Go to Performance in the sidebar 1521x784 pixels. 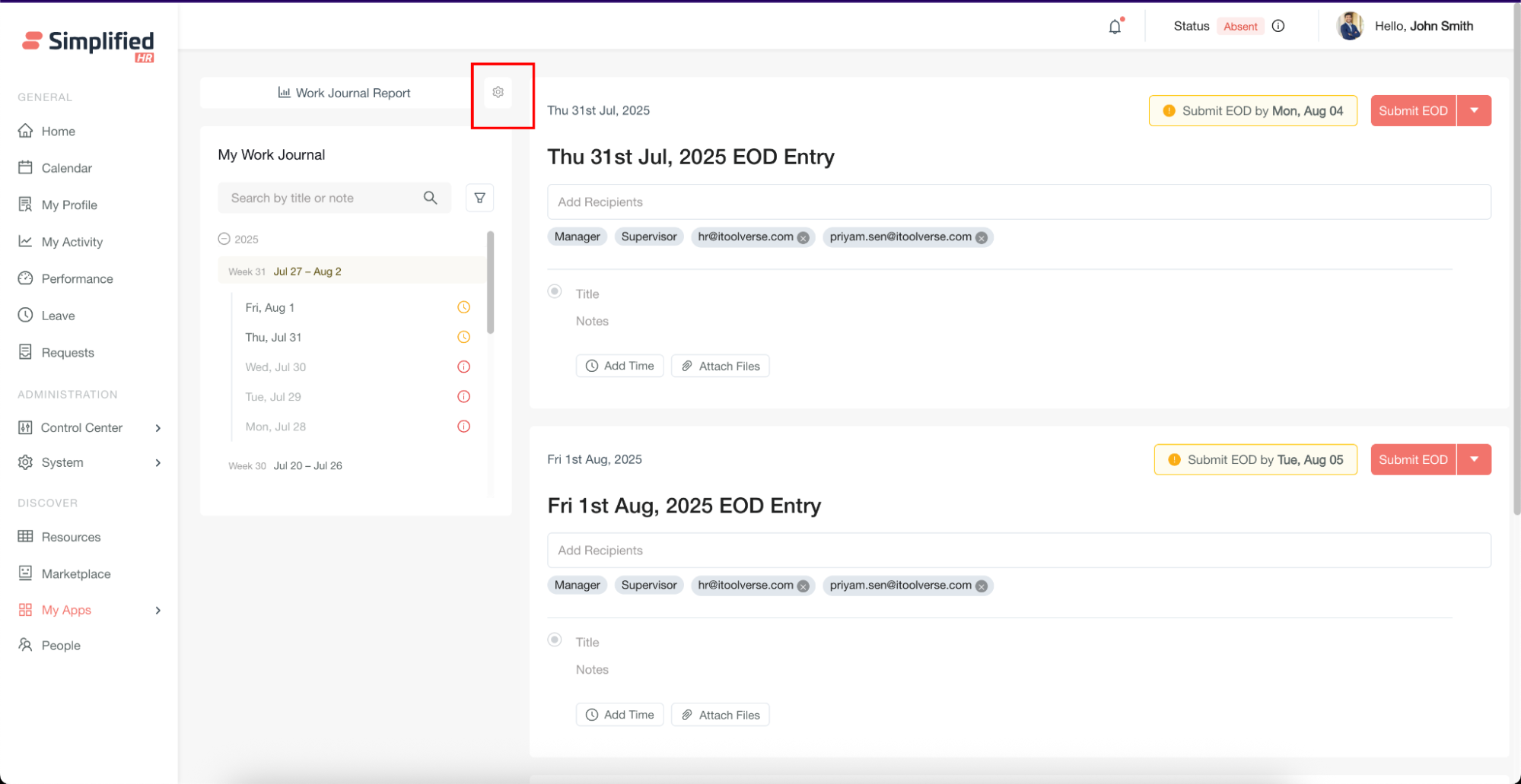pyautogui.click(x=77, y=278)
